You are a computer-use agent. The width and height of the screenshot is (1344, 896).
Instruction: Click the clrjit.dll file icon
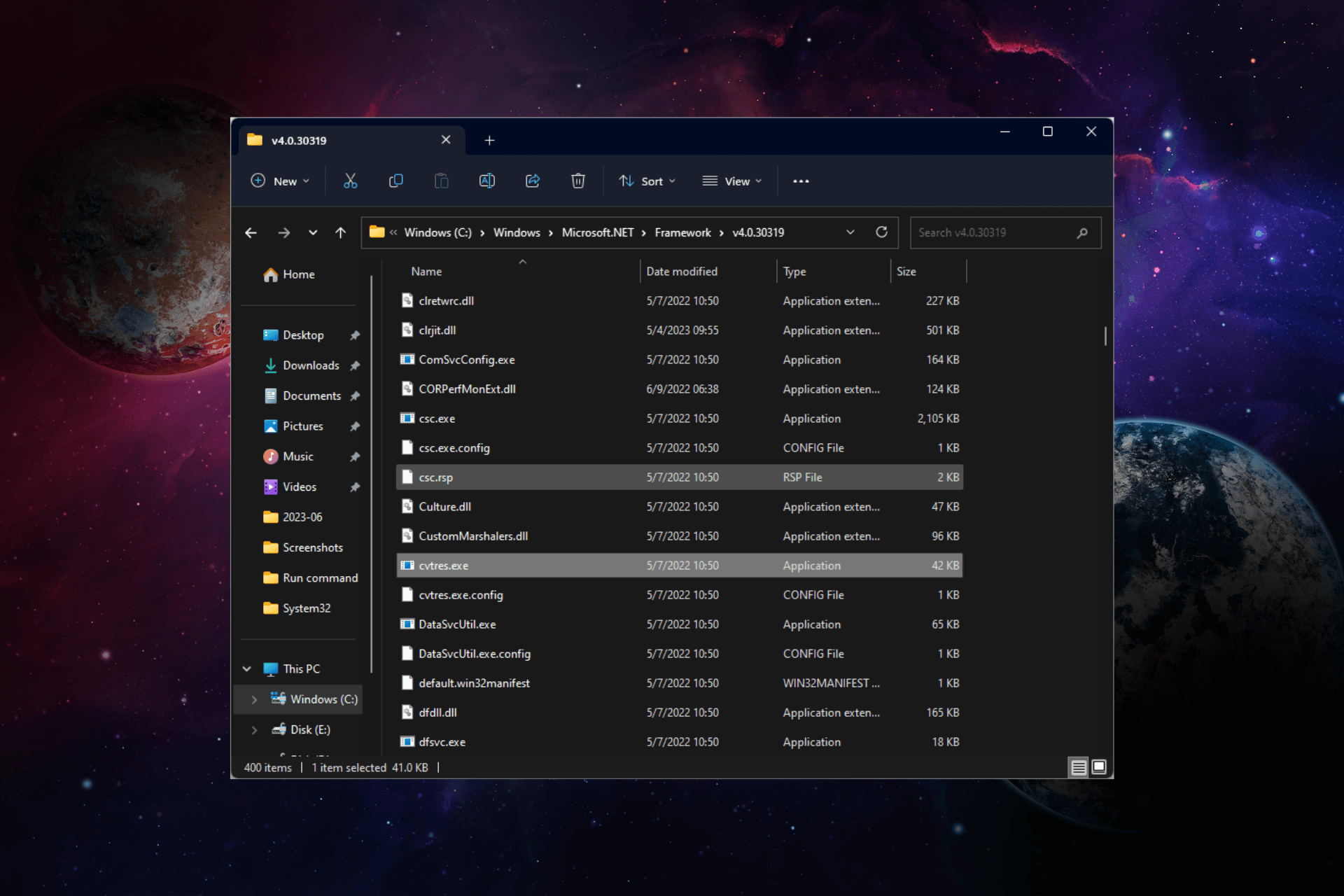coord(407,330)
